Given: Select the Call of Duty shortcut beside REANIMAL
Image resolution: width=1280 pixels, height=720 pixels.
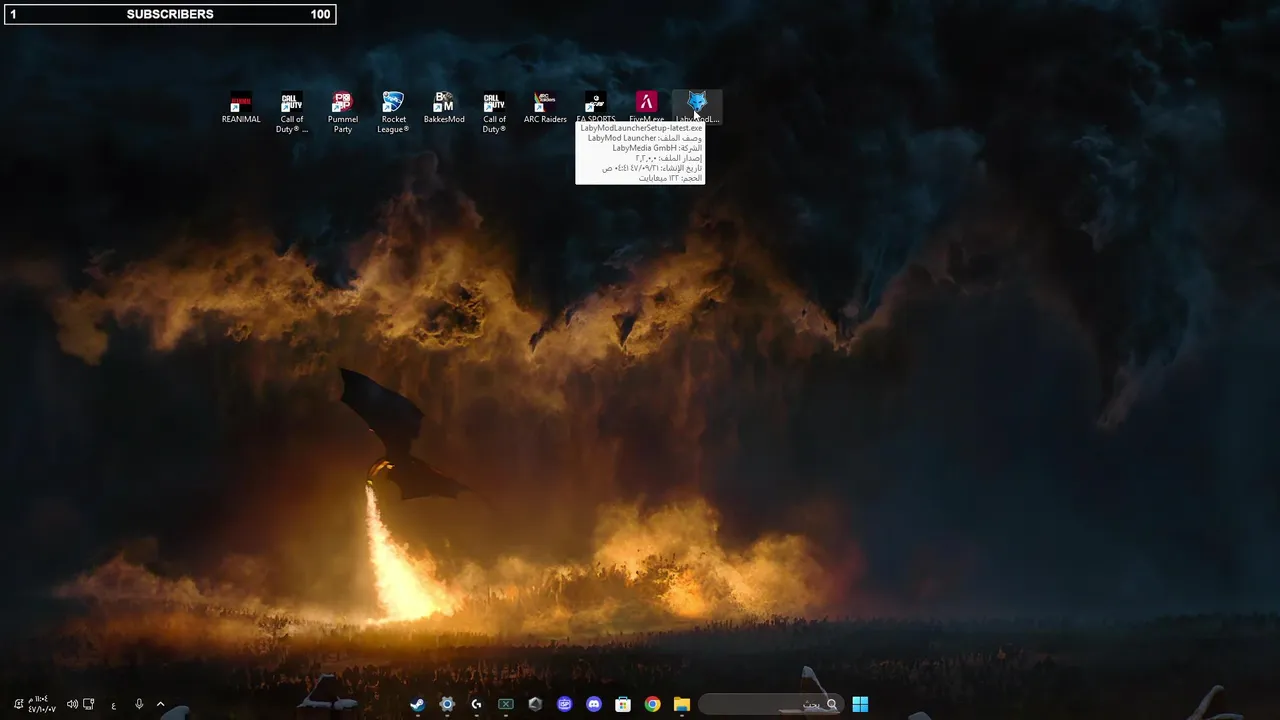Looking at the screenshot, I should click(x=292, y=112).
